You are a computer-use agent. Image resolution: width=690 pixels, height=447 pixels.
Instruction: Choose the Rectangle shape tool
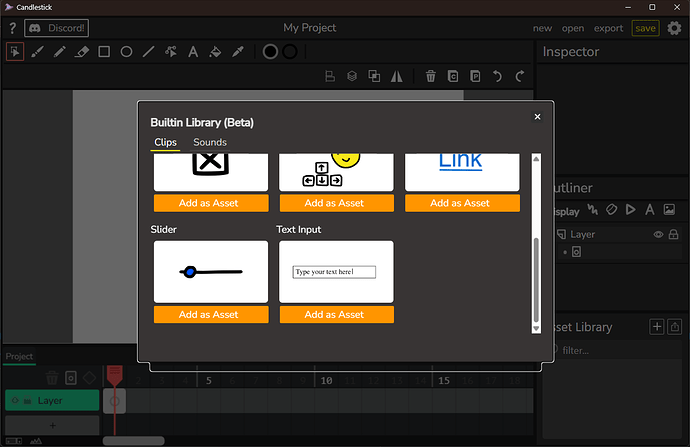[104, 52]
